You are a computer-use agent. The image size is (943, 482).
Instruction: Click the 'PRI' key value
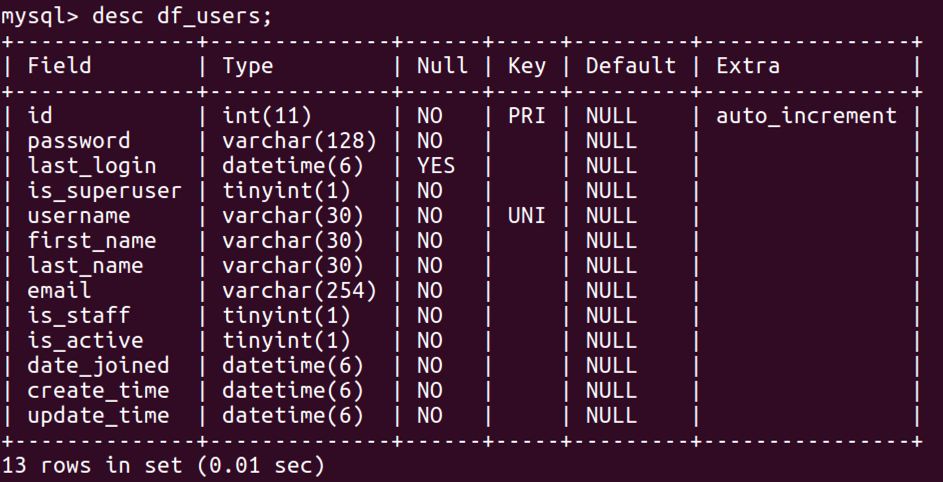click(x=526, y=116)
